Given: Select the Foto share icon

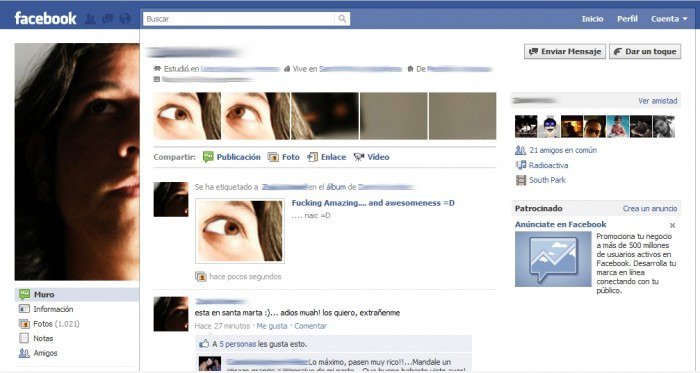Looking at the screenshot, I should (273, 157).
